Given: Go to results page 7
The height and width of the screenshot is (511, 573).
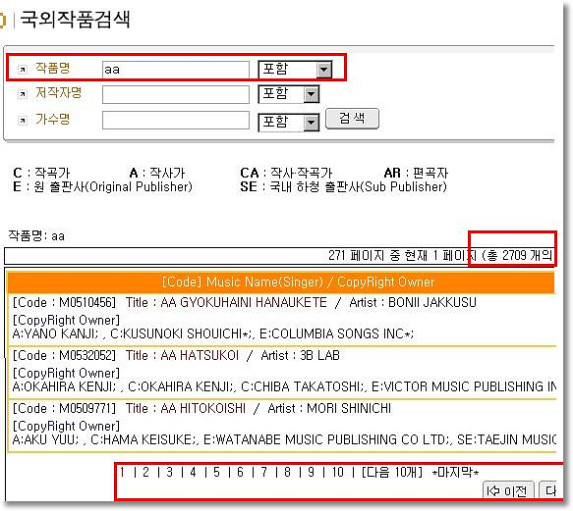Looking at the screenshot, I should point(264,472).
